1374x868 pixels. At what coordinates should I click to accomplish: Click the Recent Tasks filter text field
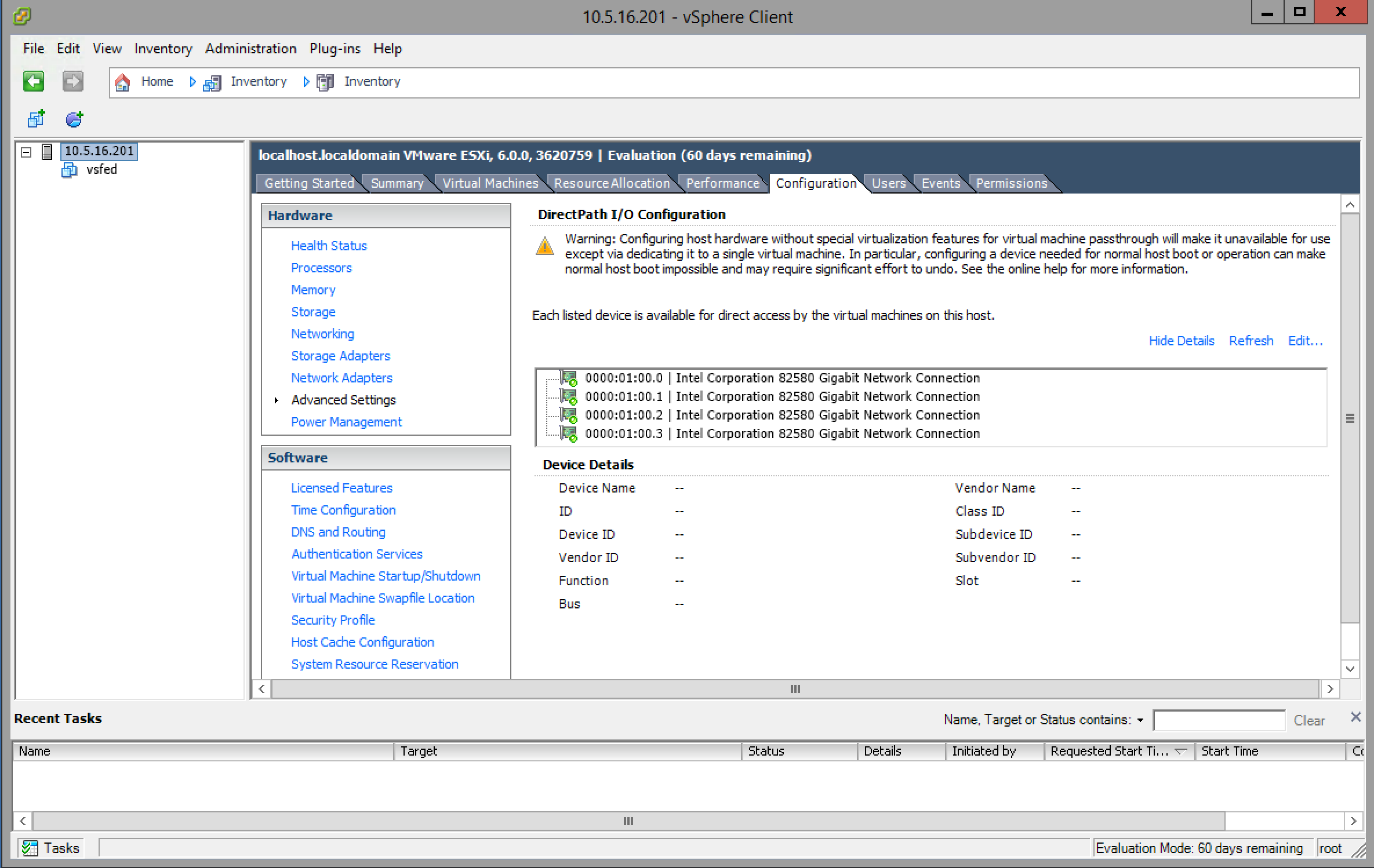point(1219,720)
